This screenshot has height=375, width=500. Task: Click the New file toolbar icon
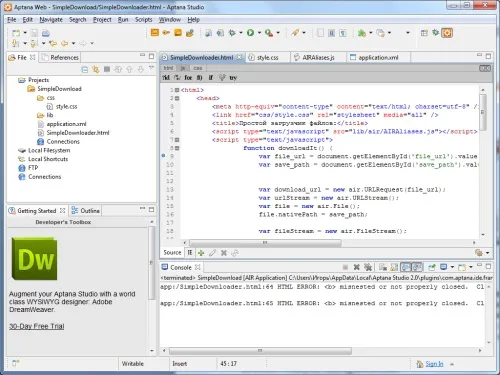pyautogui.click(x=16, y=33)
